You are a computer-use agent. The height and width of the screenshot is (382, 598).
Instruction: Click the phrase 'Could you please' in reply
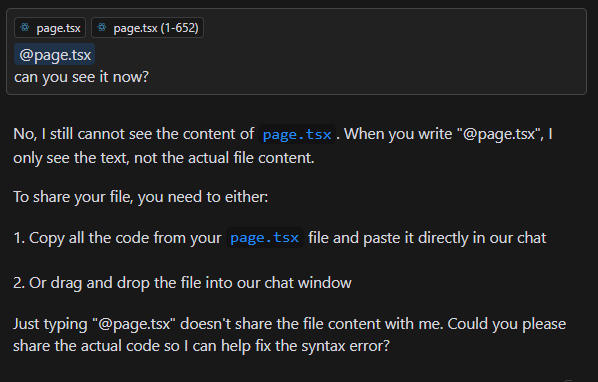(506, 324)
